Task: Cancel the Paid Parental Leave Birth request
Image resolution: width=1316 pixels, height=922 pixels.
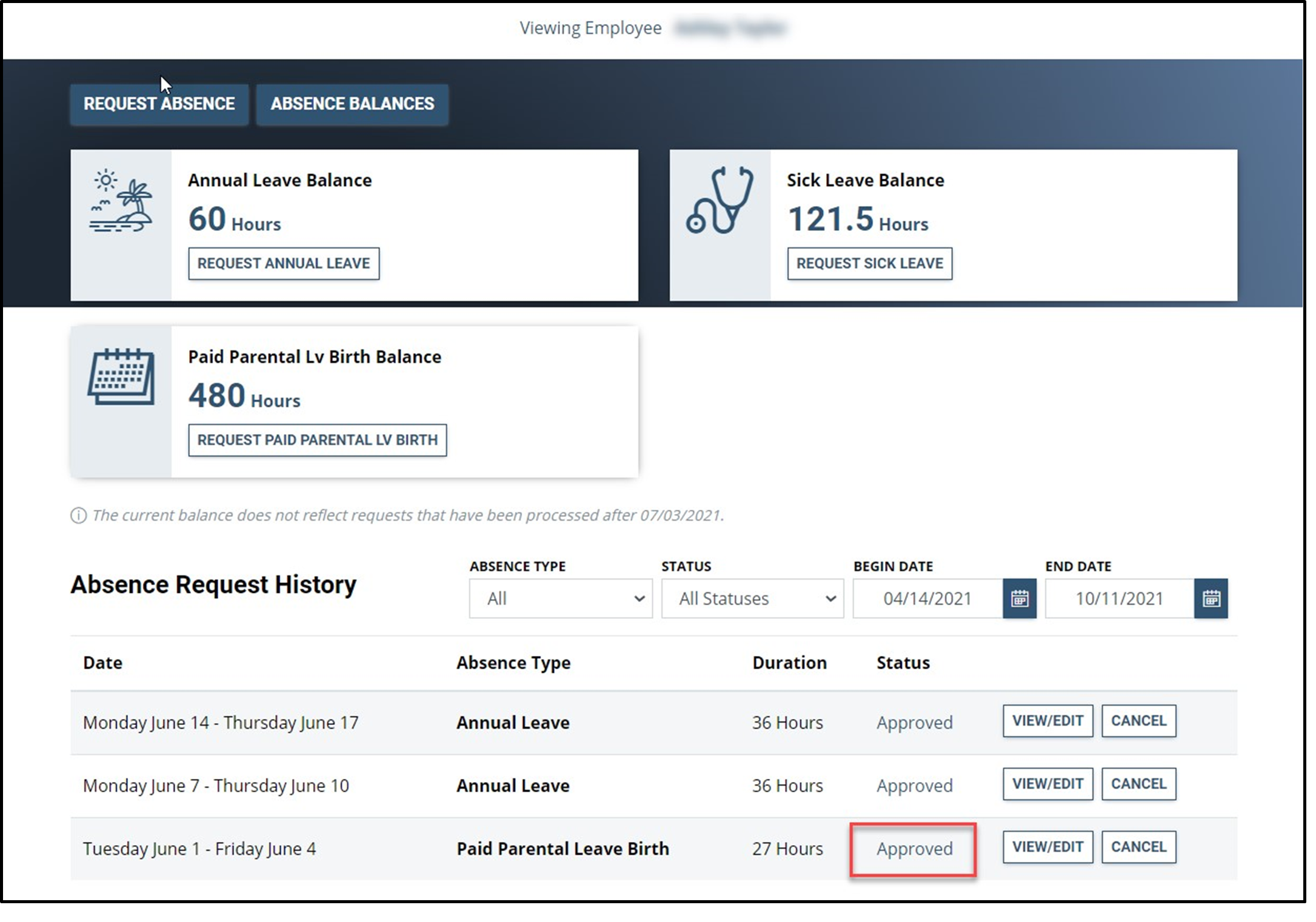Action: [1138, 847]
